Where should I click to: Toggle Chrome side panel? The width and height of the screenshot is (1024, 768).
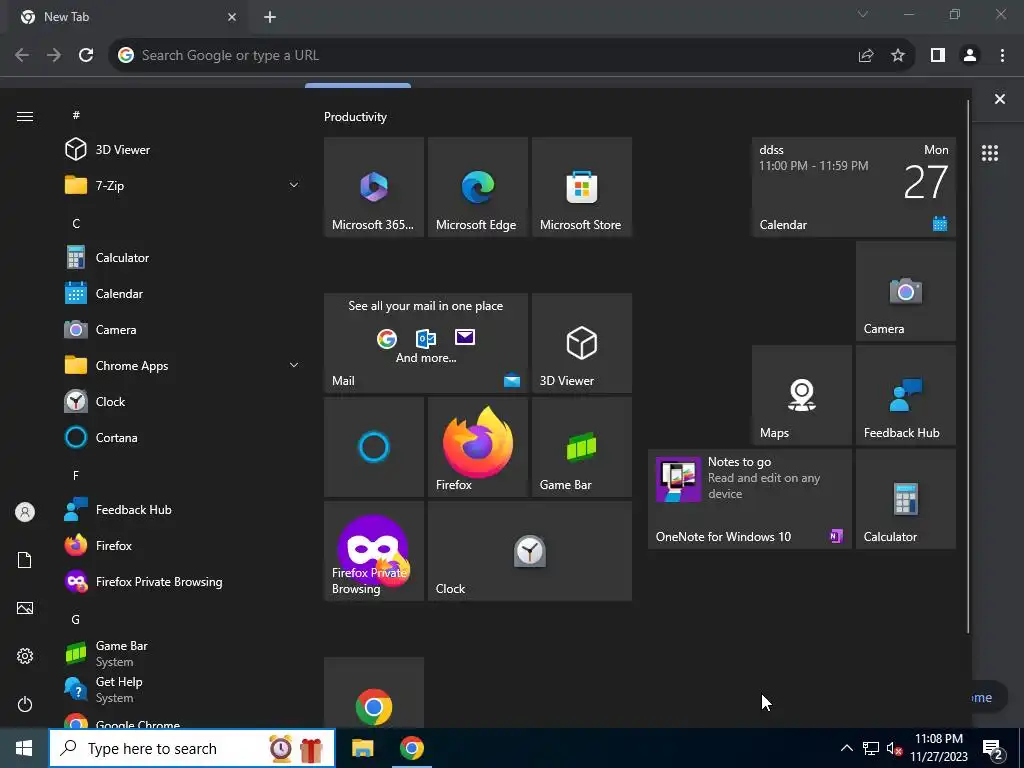pyautogui.click(x=938, y=56)
